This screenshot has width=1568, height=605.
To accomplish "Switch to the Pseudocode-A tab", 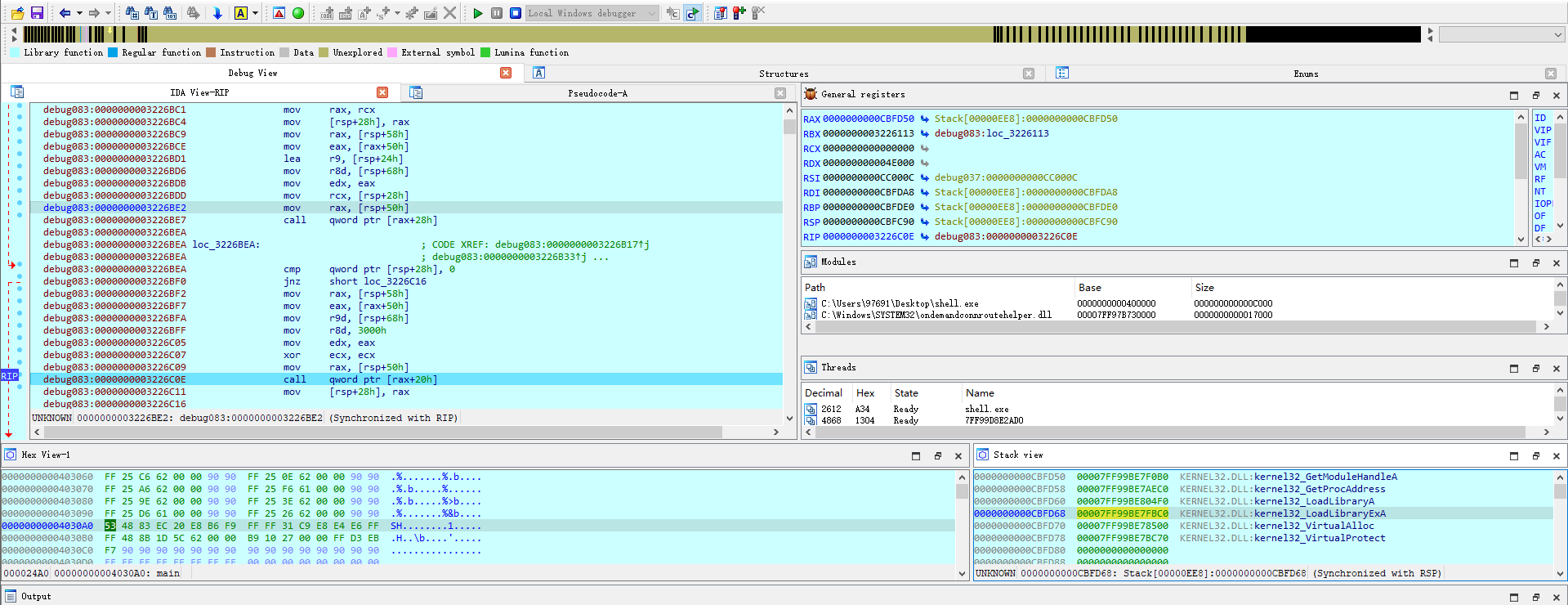I will (x=597, y=93).
